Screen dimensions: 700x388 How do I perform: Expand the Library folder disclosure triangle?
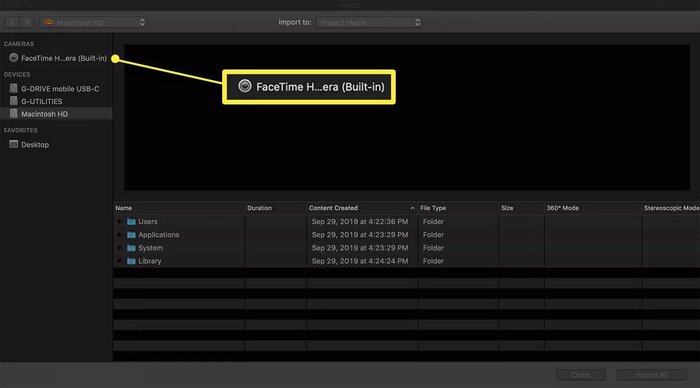[120, 261]
